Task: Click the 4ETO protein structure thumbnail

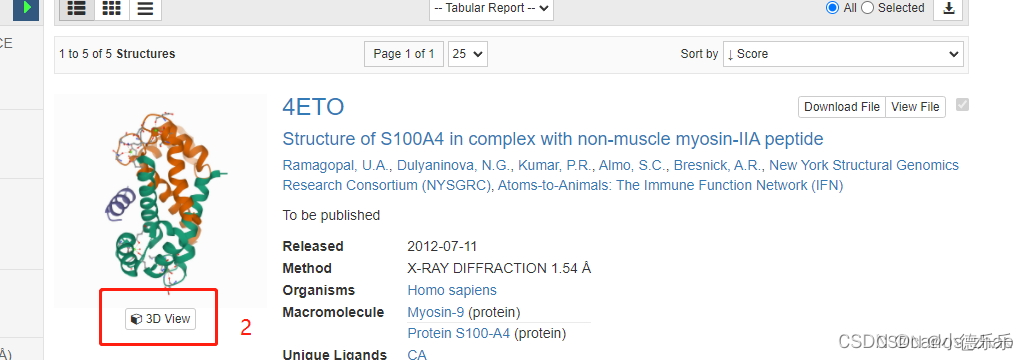Action: [161, 200]
